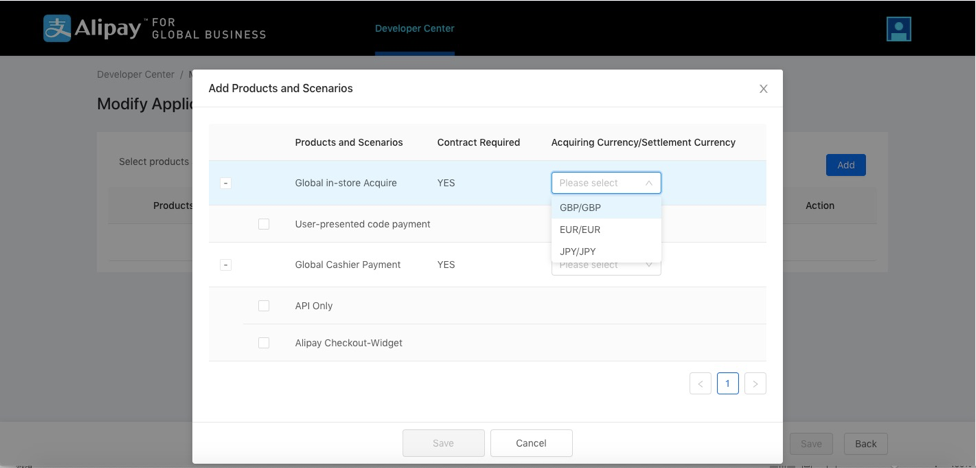Enable the API Only checkbox
This screenshot has width=976, height=468.
coord(264,306)
